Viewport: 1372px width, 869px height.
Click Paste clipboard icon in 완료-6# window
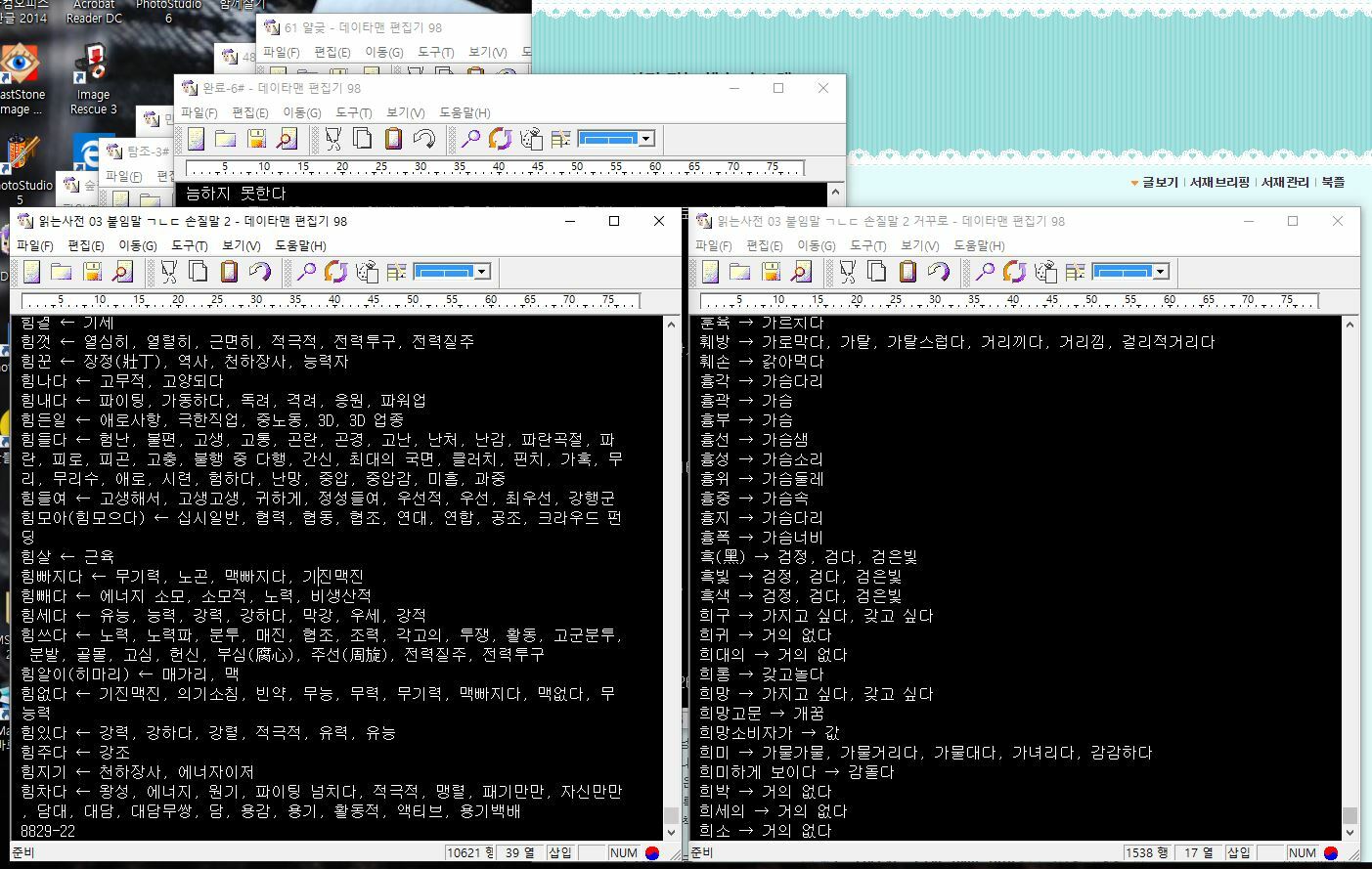[393, 139]
